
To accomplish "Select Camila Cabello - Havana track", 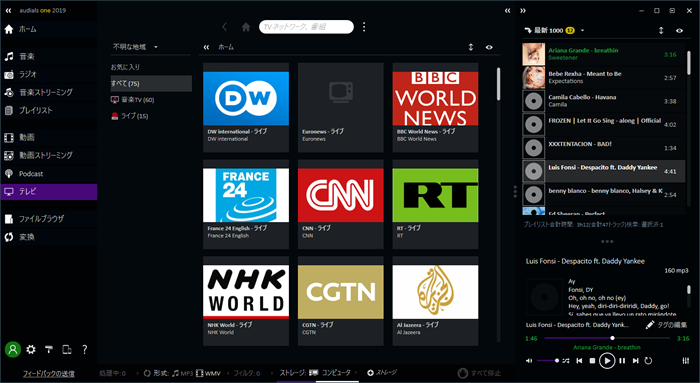I will click(x=604, y=101).
